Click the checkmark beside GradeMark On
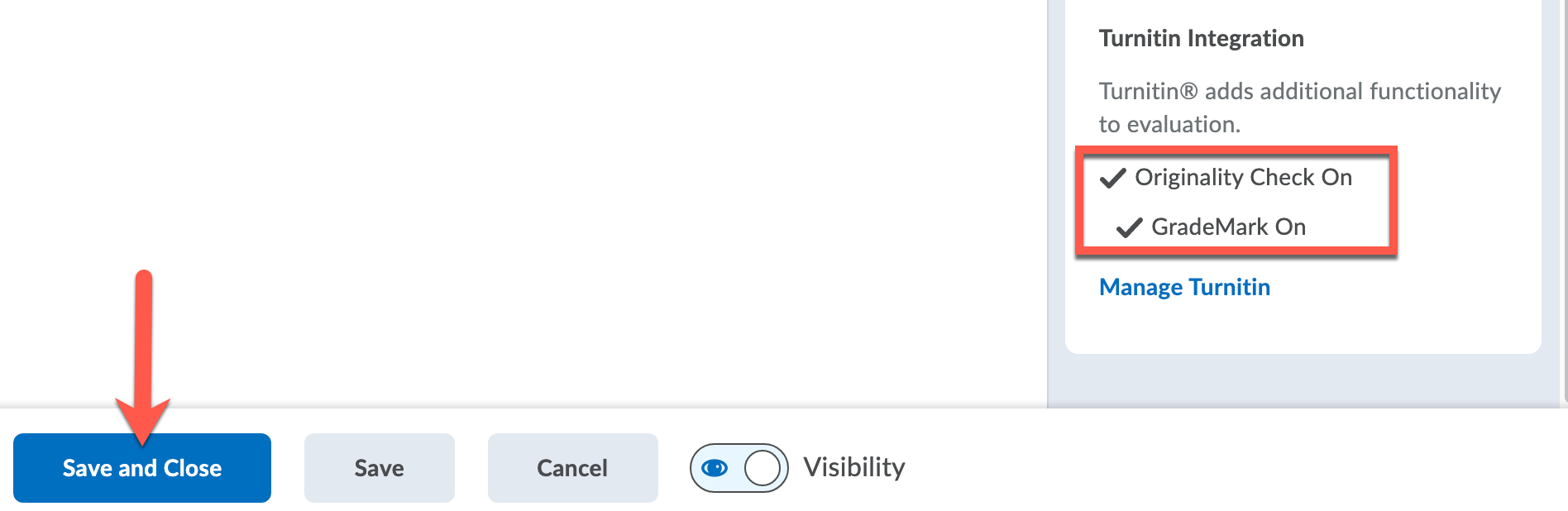 coord(1130,227)
